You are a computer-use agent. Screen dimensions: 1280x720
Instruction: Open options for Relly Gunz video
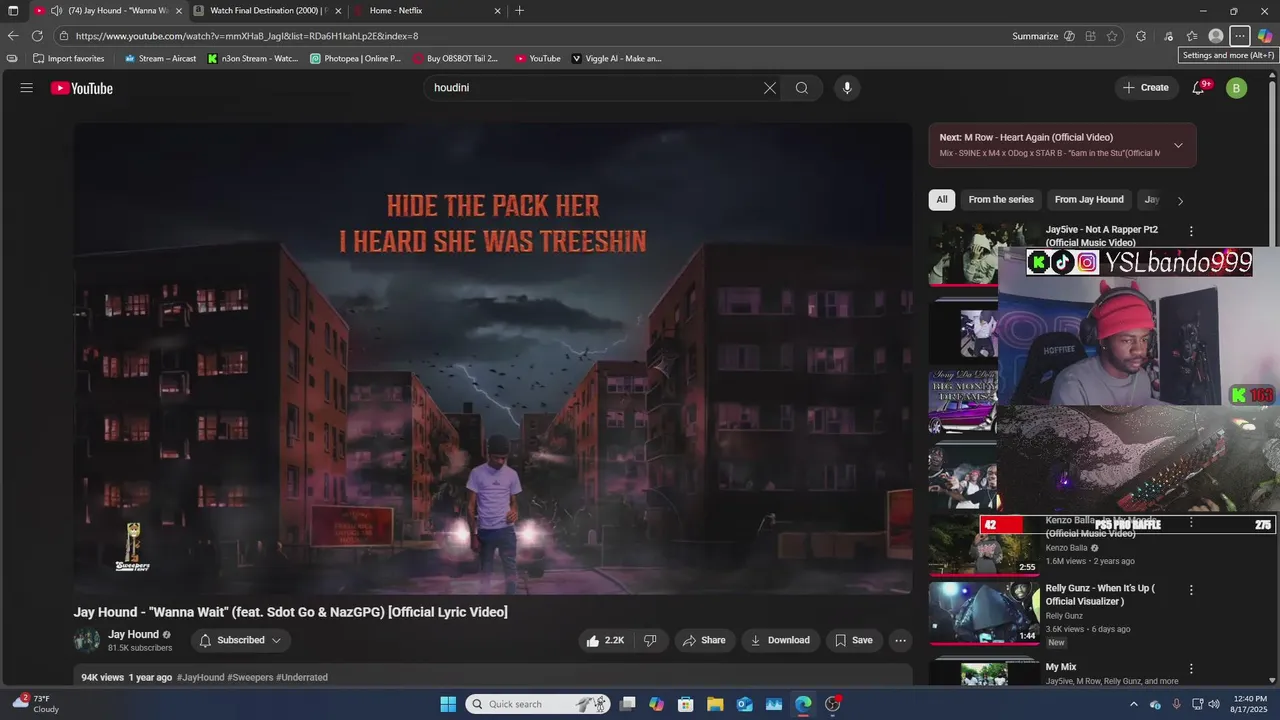coord(1190,590)
